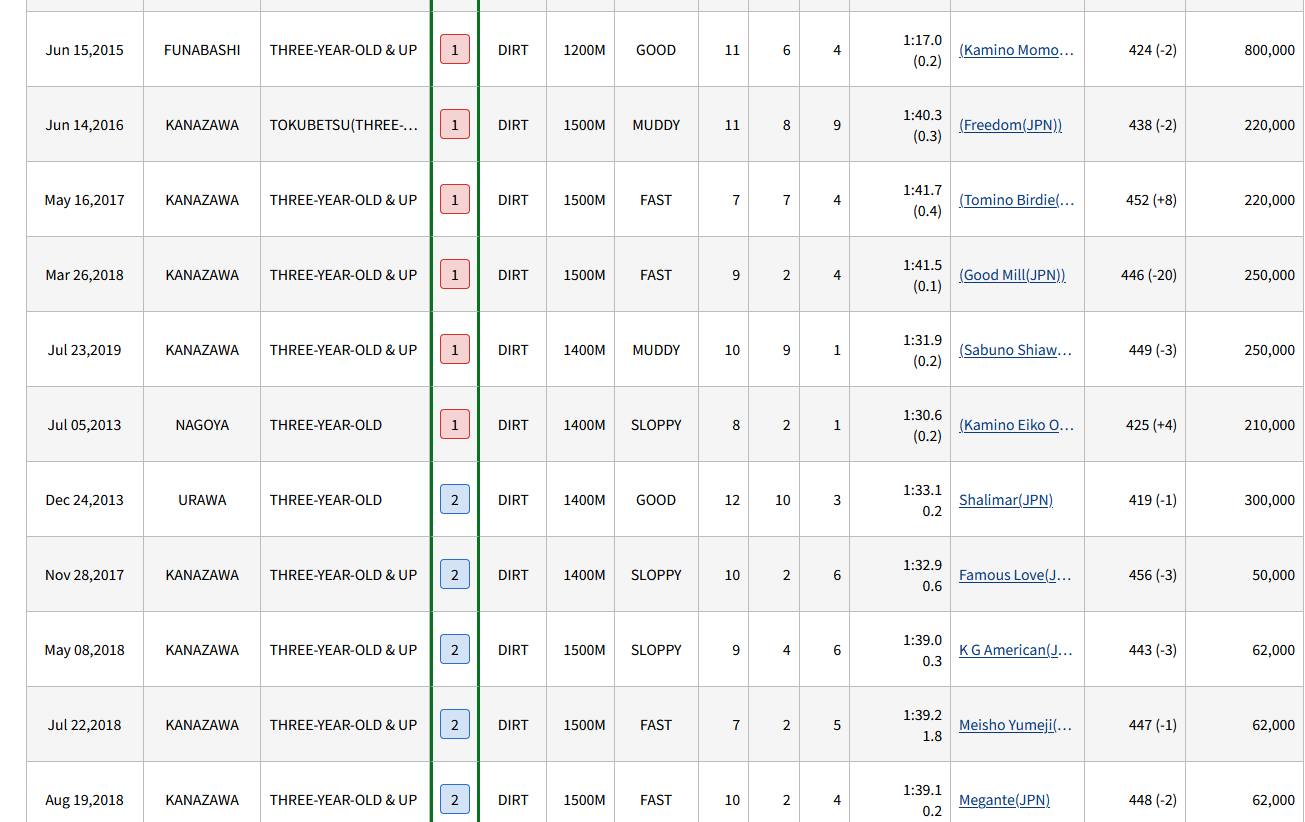This screenshot has height=822, width=1305.
Task: Follow the Tomino Birdie link
Action: click(1016, 200)
